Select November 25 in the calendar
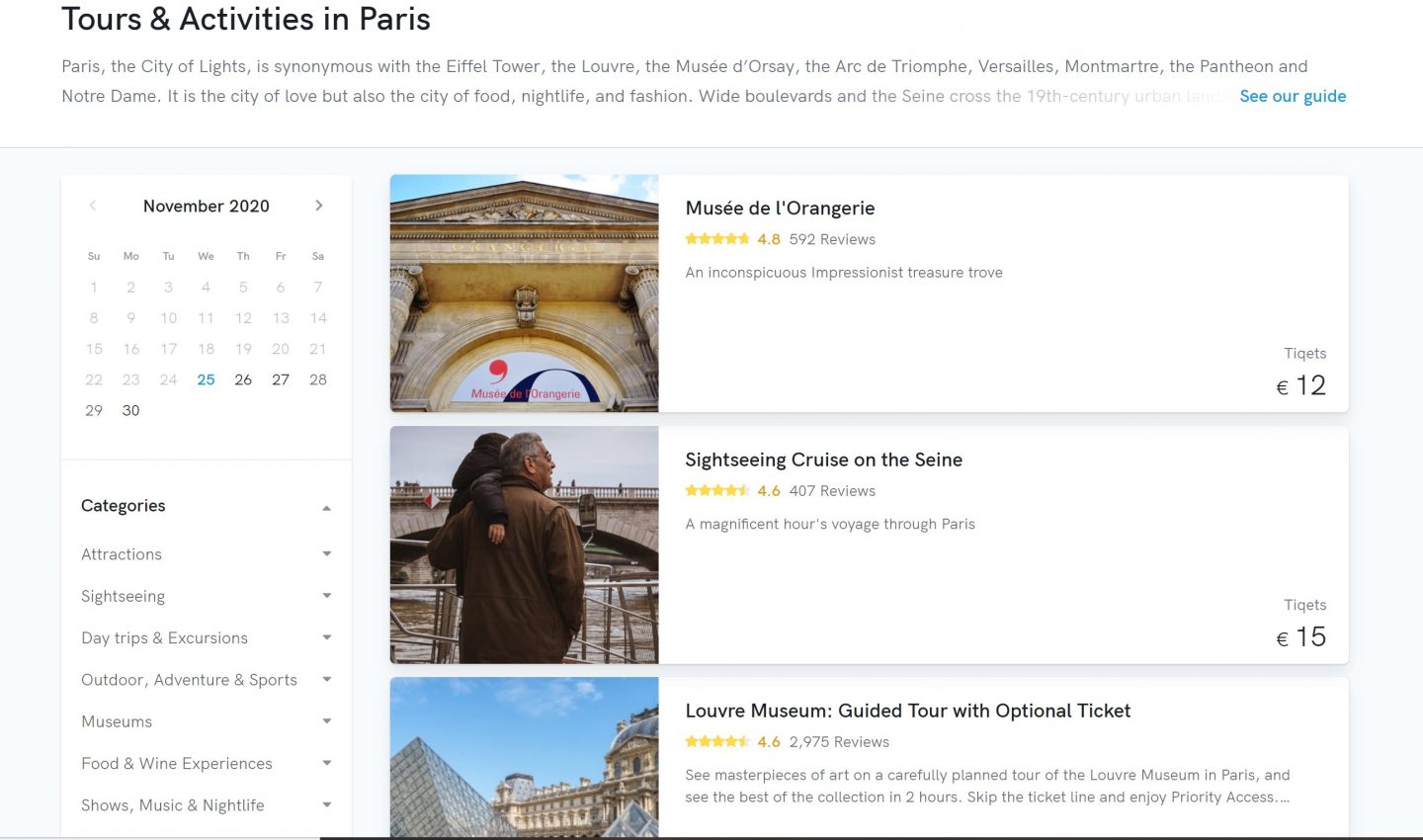 click(206, 379)
